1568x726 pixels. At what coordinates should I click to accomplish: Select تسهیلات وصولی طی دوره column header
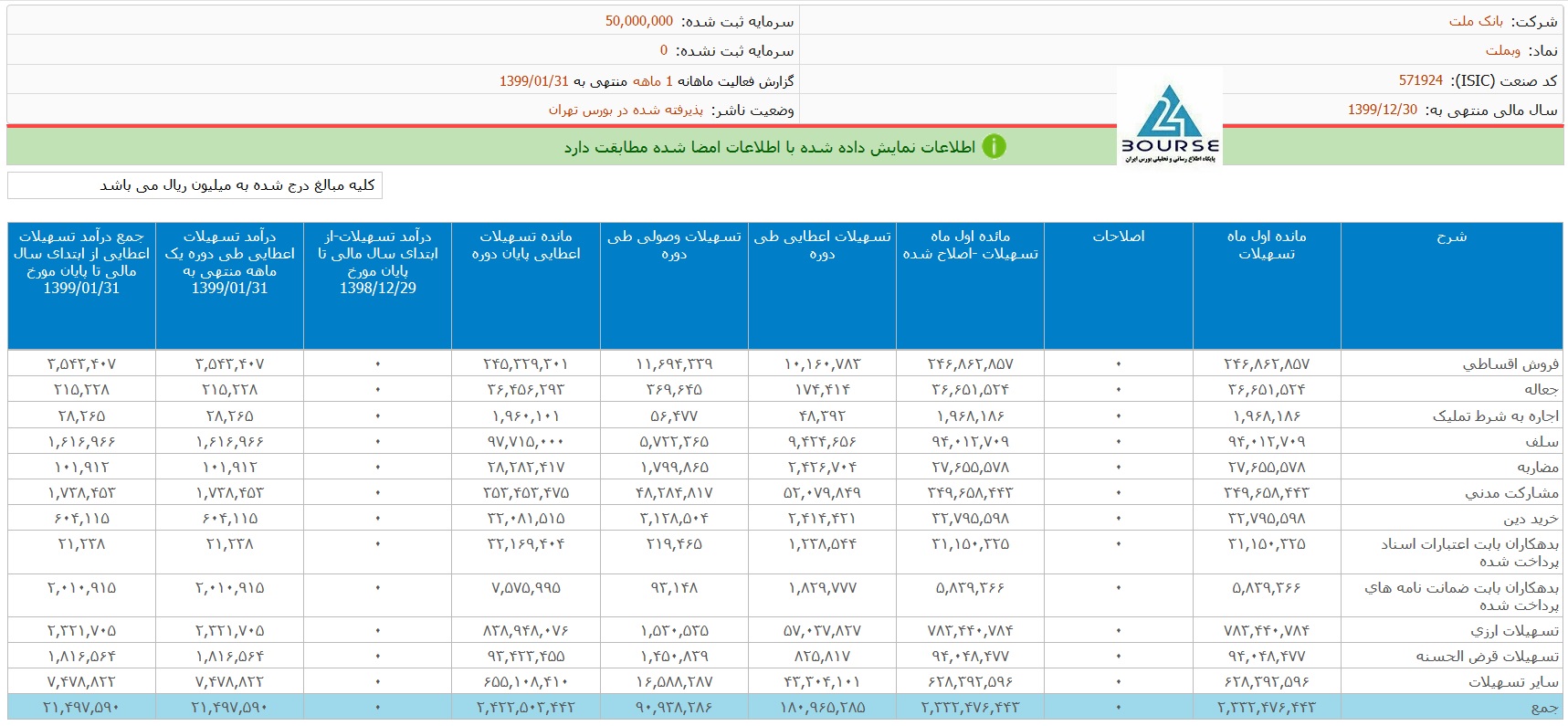pyautogui.click(x=674, y=245)
